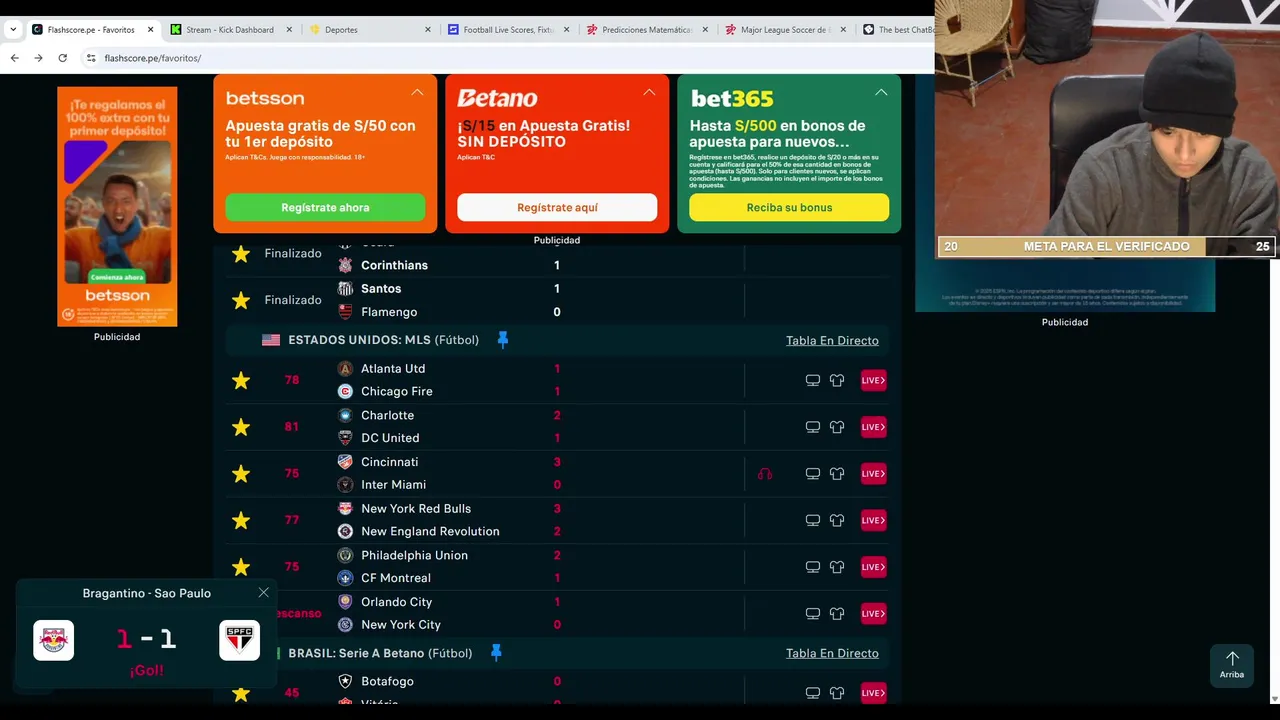Reload the Flashscore page
1280x720 pixels.
click(x=62, y=58)
